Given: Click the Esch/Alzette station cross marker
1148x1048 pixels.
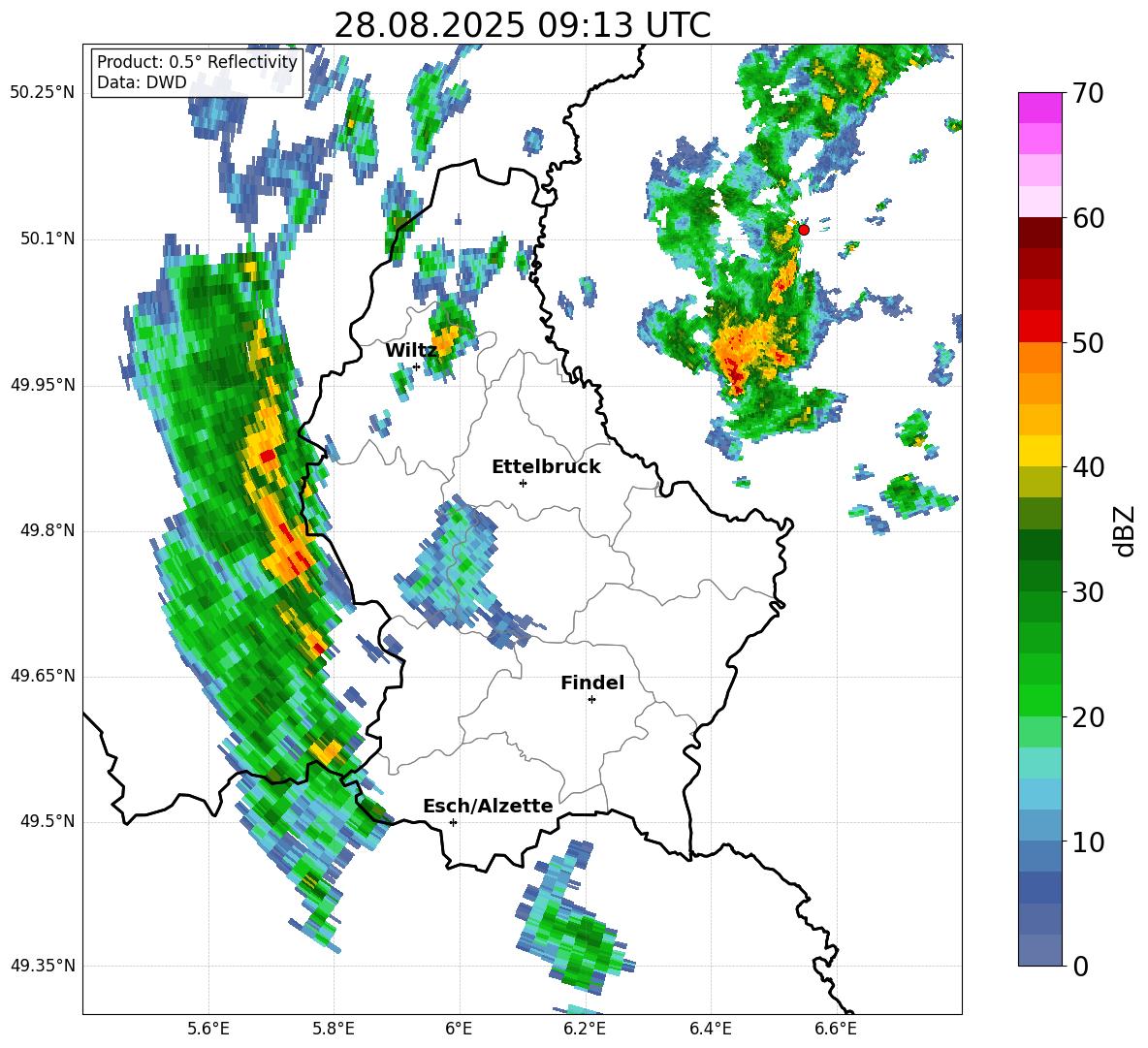Looking at the screenshot, I should click(453, 822).
